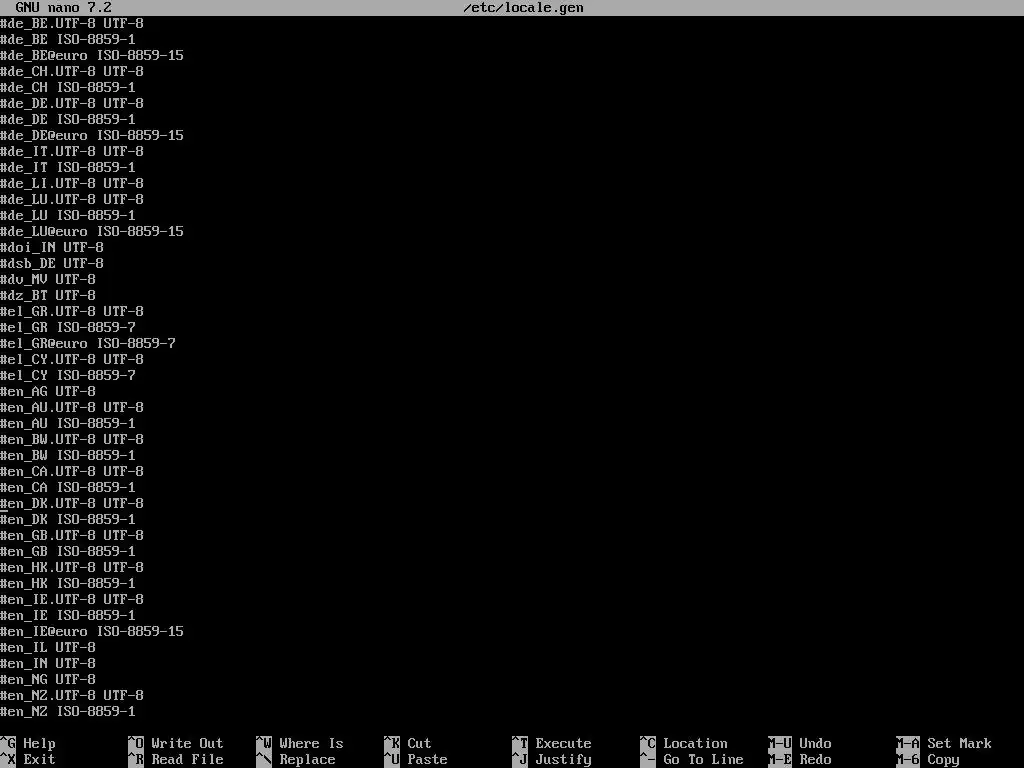This screenshot has height=768, width=1024.
Task: Click the #el_GR.UTF-8 UTF-8 line
Action: [x=72, y=312]
